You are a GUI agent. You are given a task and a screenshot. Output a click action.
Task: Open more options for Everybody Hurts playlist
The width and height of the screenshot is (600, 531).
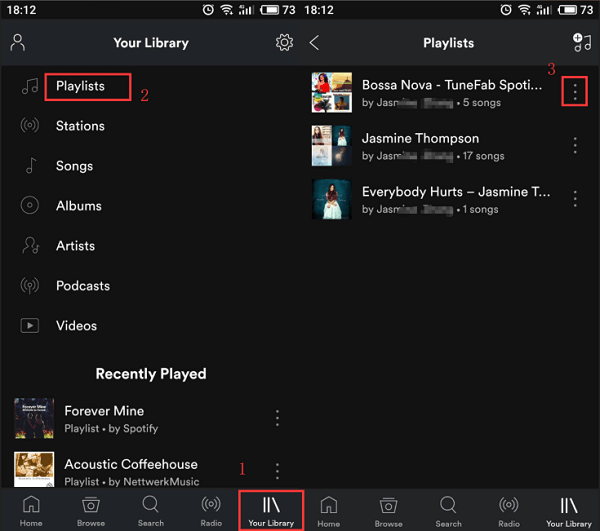(575, 199)
